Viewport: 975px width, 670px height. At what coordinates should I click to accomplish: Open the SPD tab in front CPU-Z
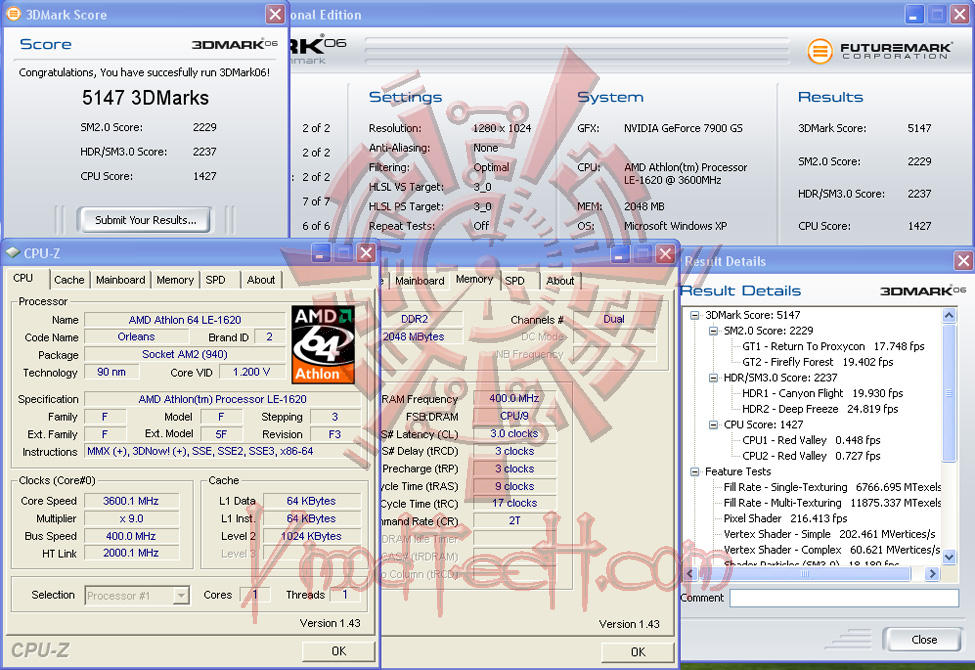pyautogui.click(x=216, y=280)
